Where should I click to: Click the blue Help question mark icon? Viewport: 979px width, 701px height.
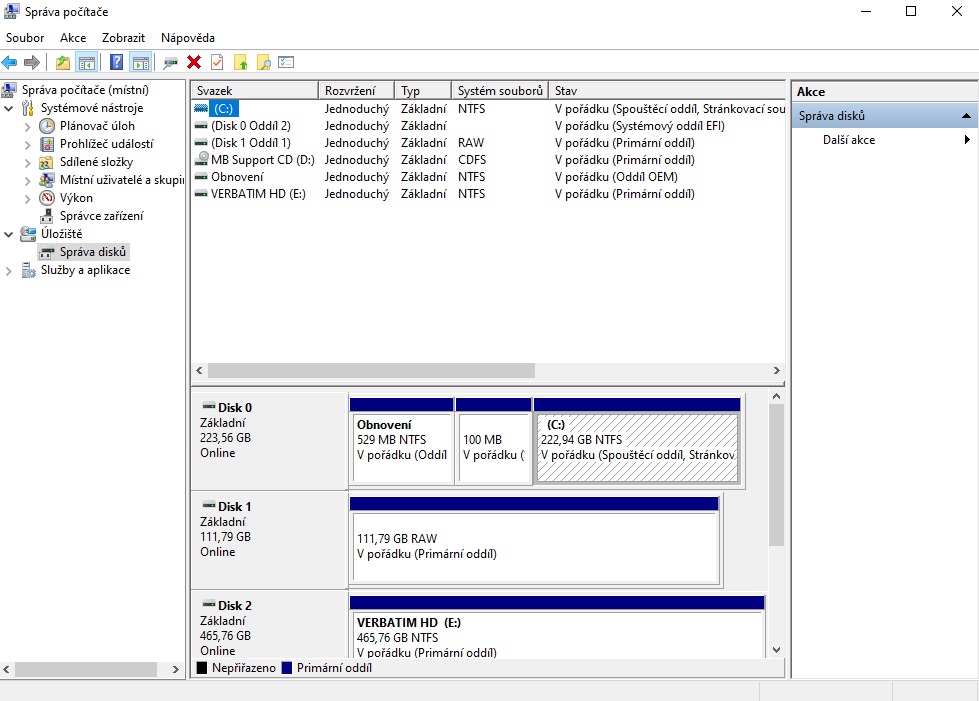click(x=117, y=62)
